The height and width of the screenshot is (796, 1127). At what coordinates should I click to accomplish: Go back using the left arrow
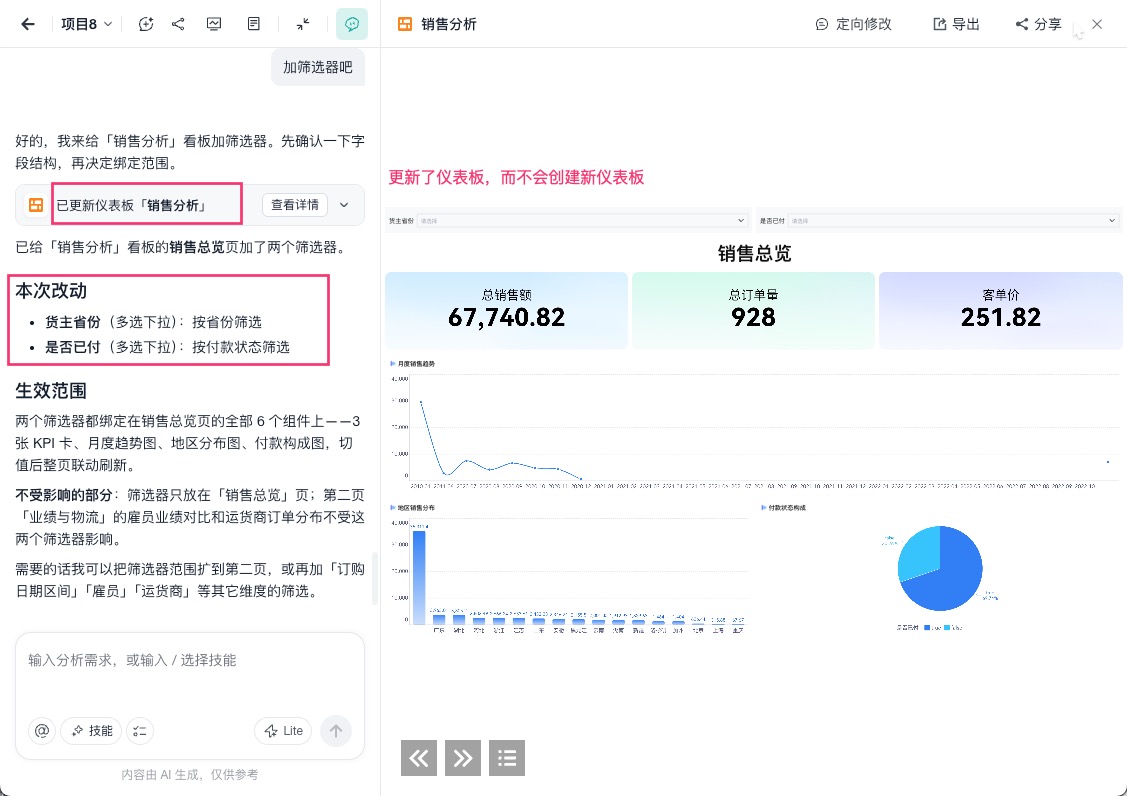(x=27, y=24)
